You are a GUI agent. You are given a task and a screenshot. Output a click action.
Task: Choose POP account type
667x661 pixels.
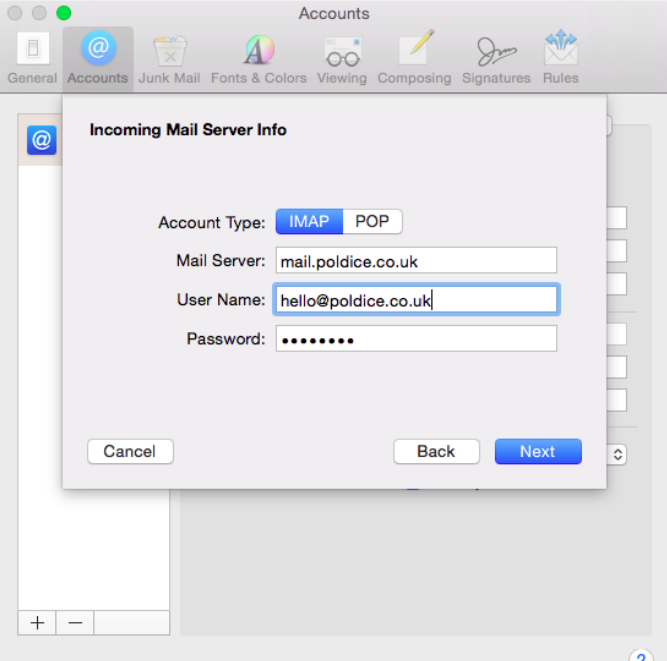point(372,222)
